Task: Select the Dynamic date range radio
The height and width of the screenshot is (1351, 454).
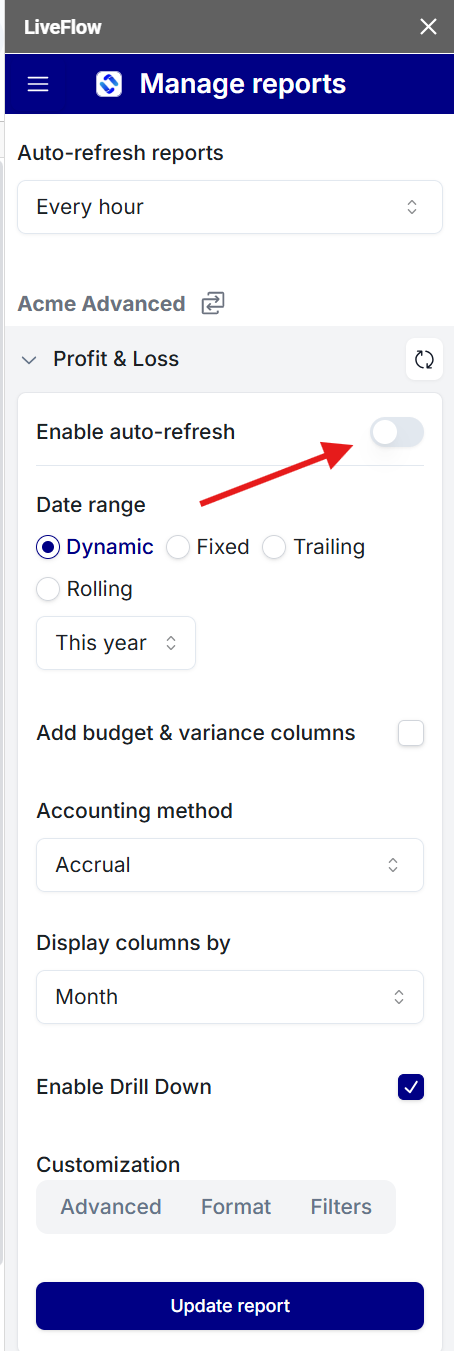Action: coord(95,547)
